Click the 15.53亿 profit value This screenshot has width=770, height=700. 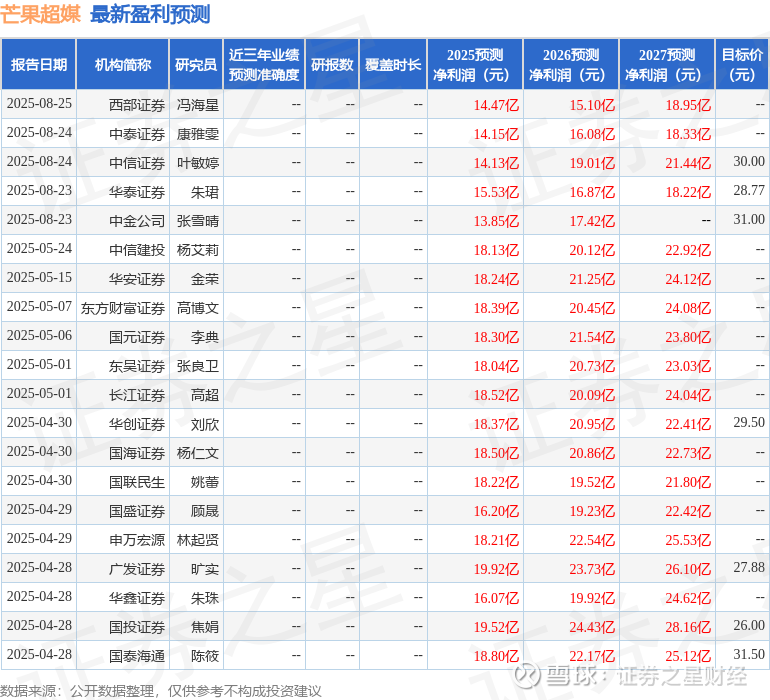(496, 192)
